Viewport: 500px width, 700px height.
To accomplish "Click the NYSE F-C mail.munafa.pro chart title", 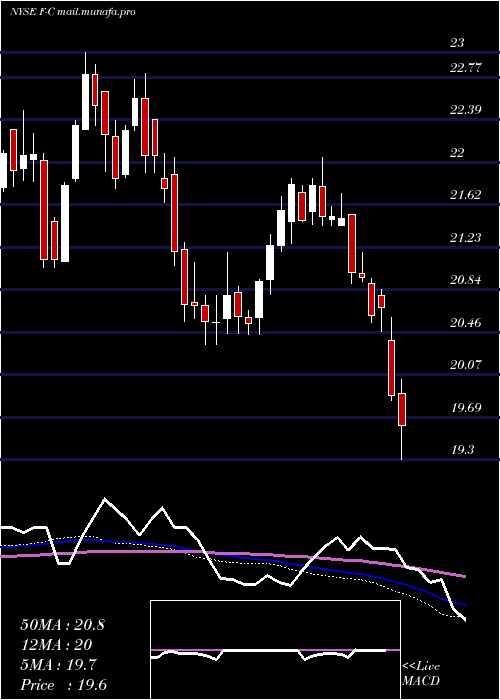I will click(x=72, y=12).
